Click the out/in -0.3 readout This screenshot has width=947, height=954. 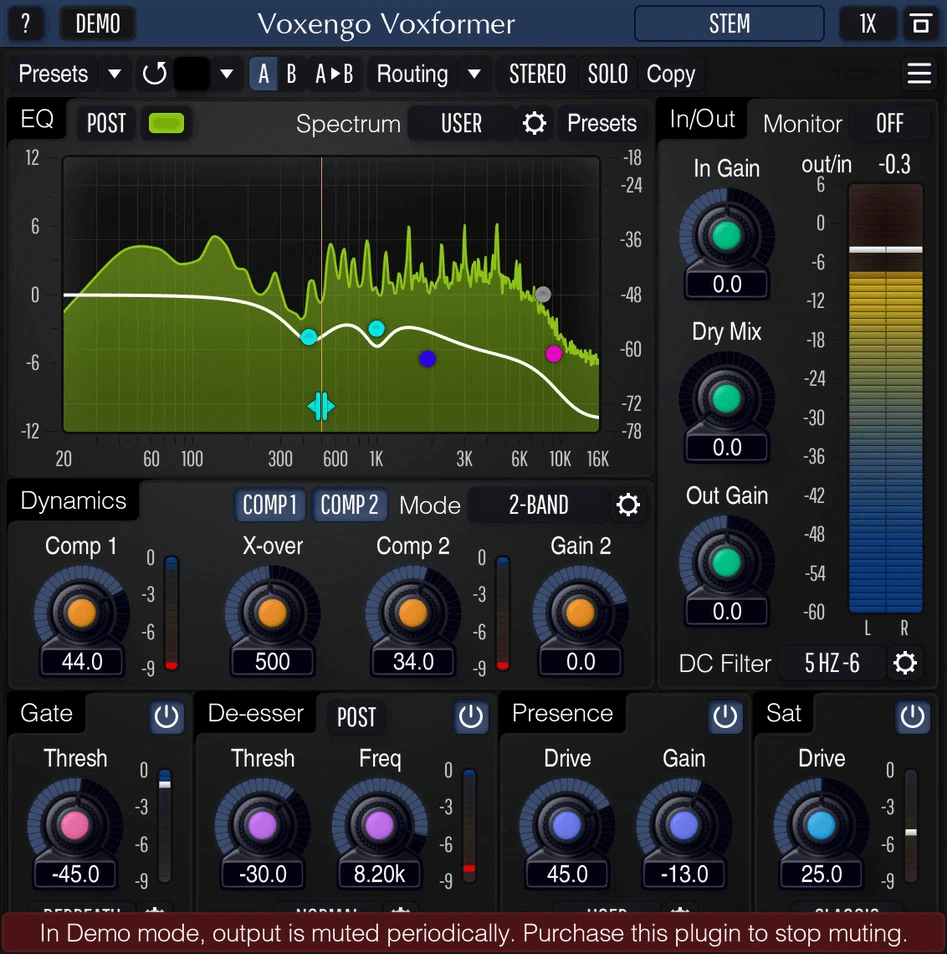pos(894,164)
